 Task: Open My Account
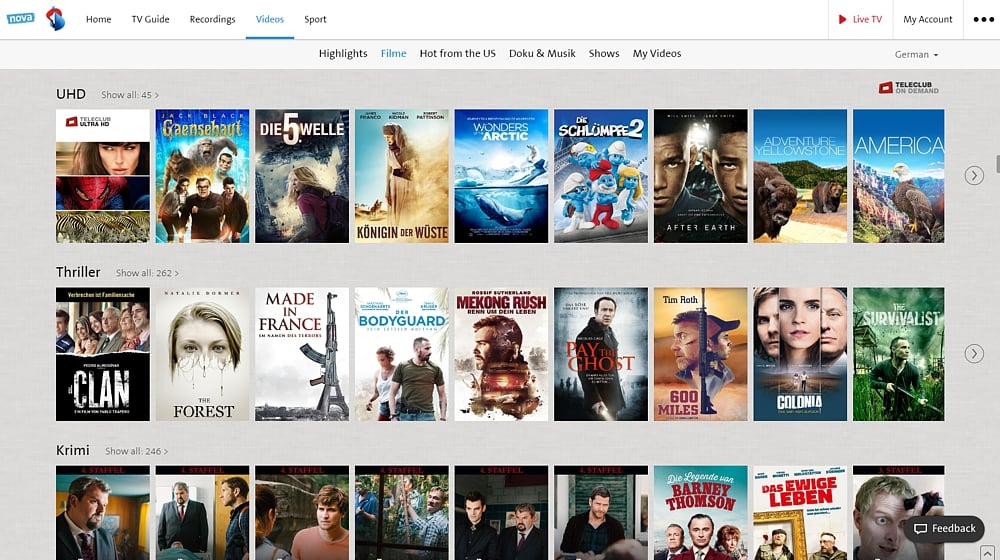[927, 19]
